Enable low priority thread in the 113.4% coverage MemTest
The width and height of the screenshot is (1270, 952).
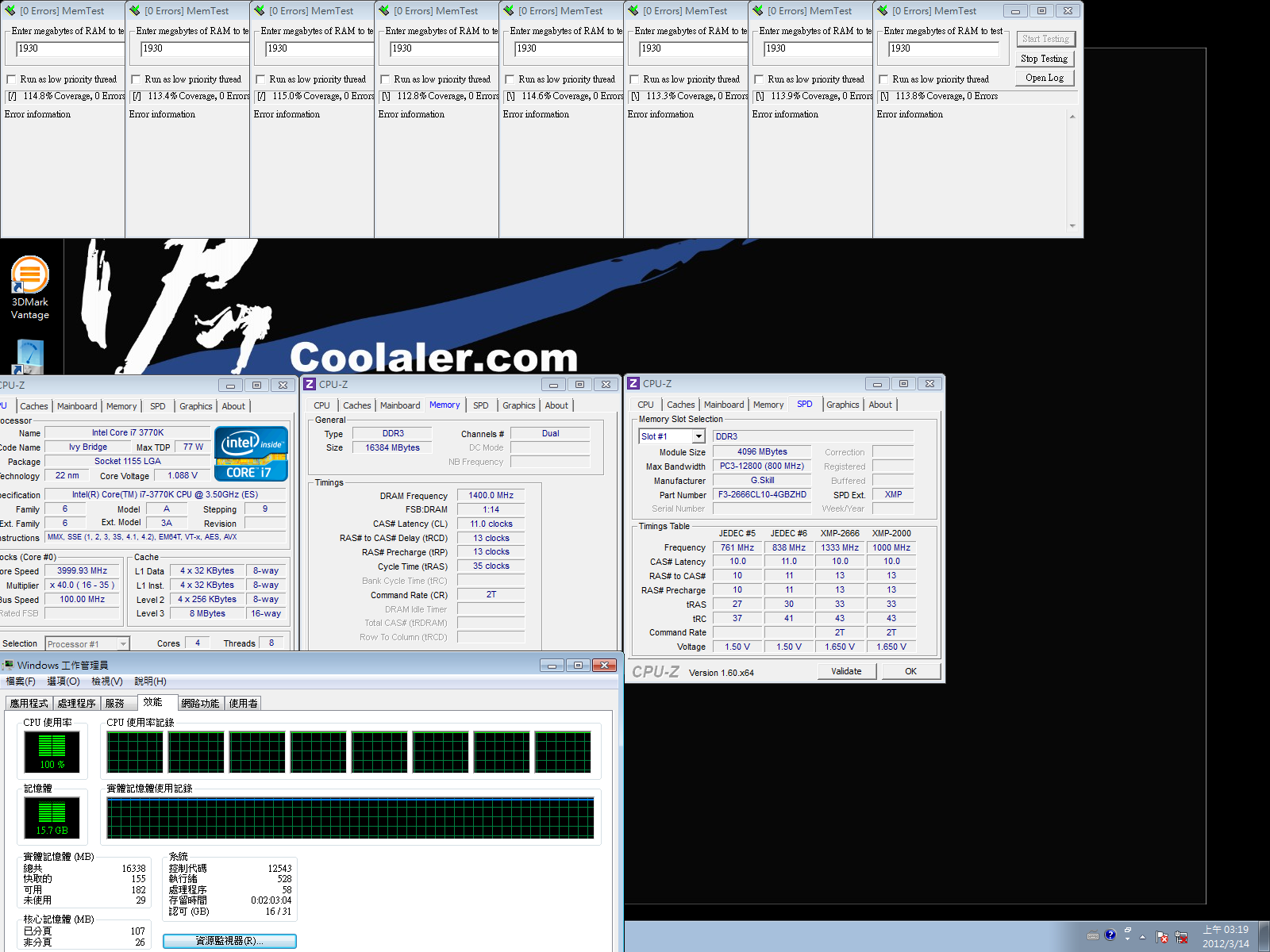point(136,79)
